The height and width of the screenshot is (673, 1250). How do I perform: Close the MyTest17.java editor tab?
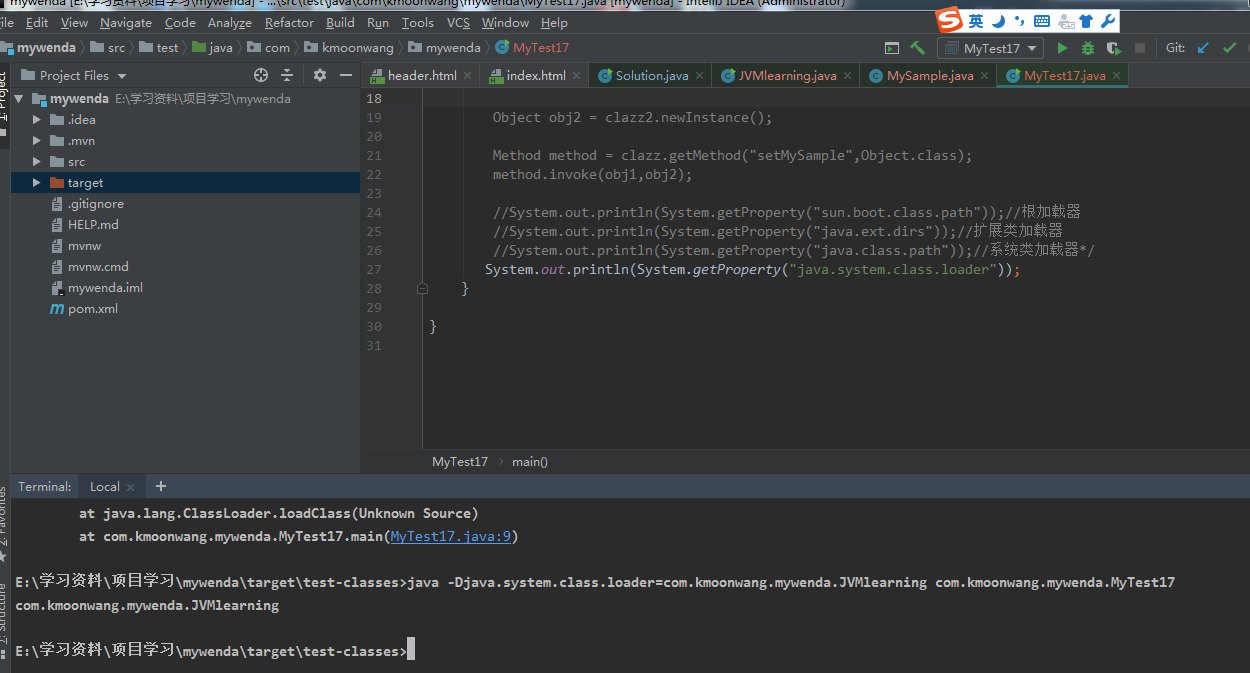point(1117,76)
